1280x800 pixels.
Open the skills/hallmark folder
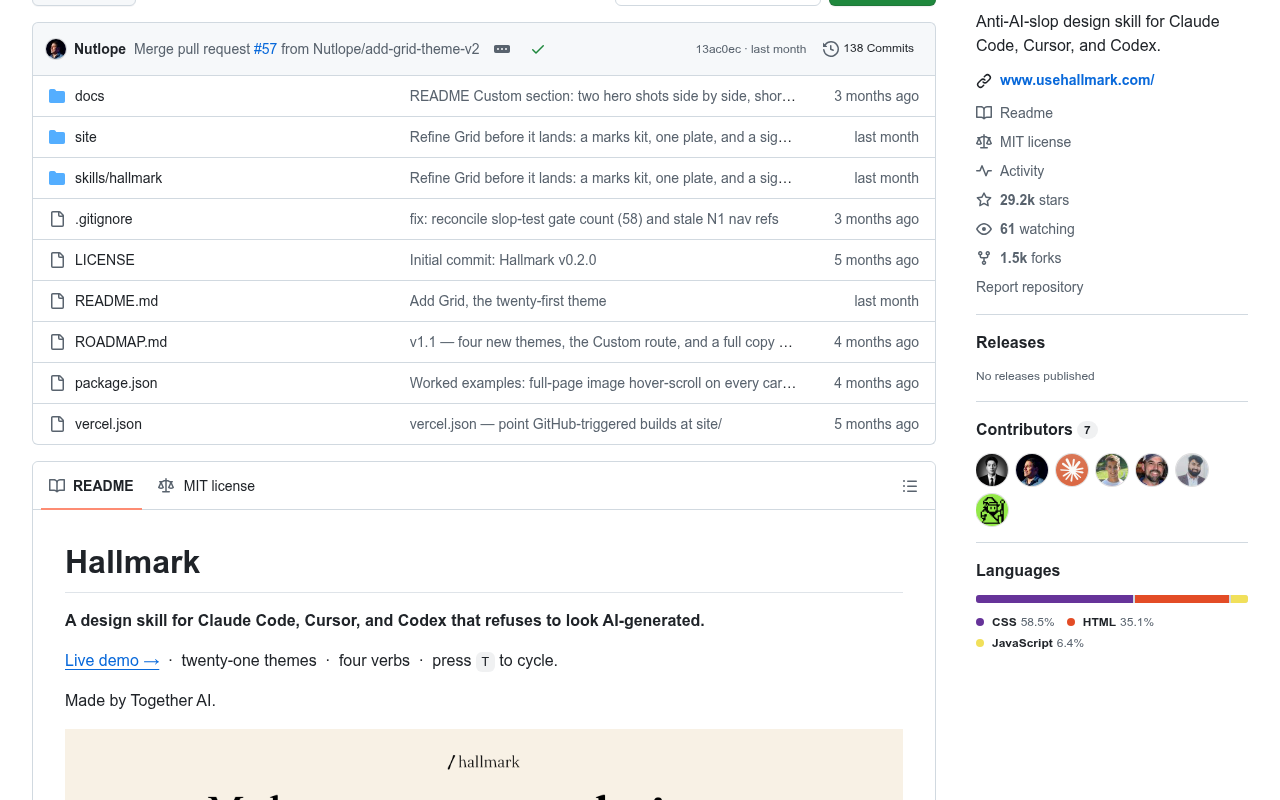(118, 178)
